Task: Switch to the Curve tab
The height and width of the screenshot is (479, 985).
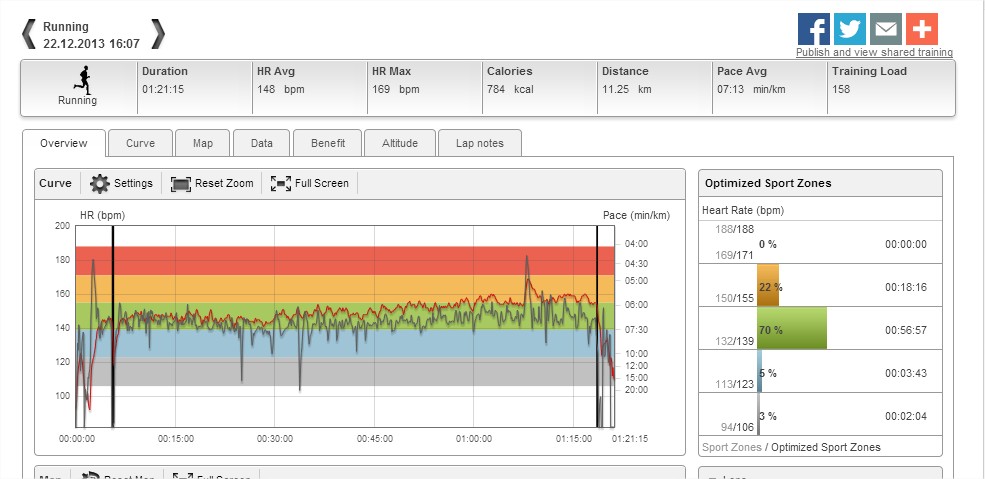Action: click(140, 143)
